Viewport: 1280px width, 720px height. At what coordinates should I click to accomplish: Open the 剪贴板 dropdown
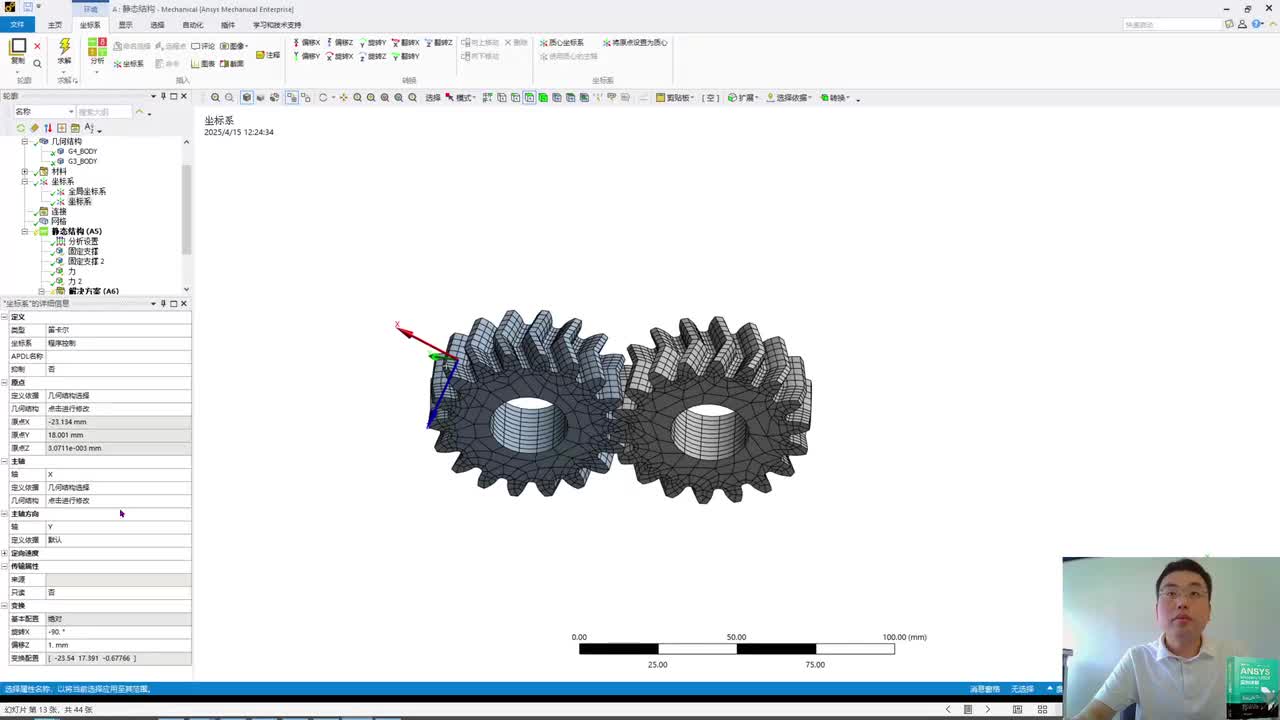(675, 98)
